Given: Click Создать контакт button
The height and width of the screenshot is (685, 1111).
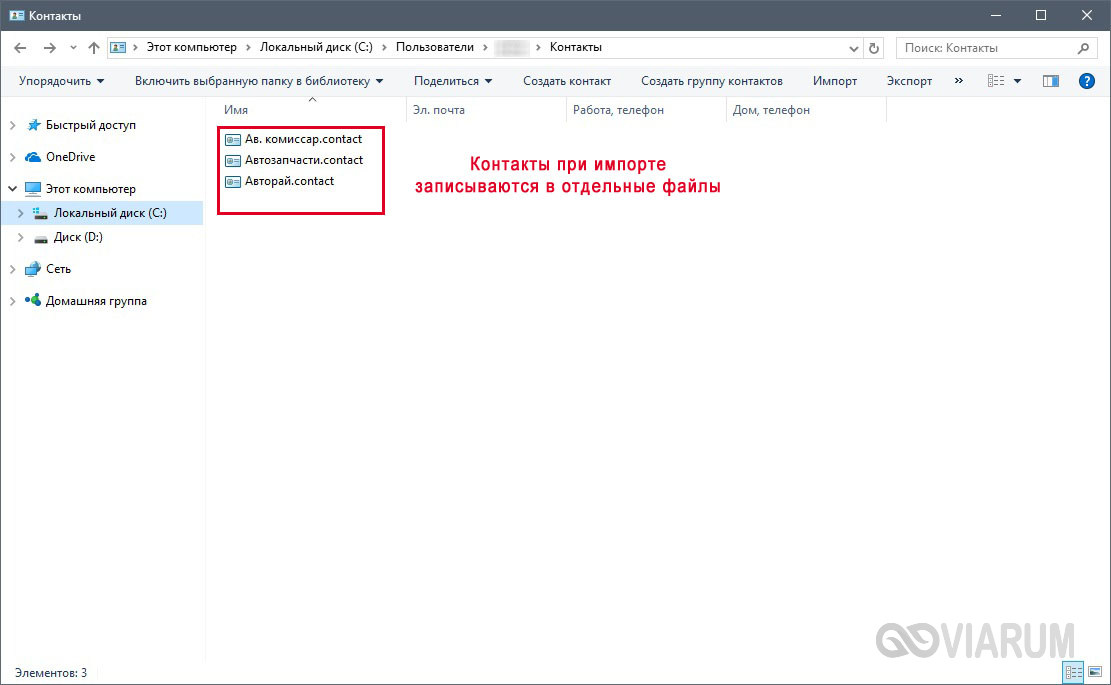Looking at the screenshot, I should pos(566,81).
